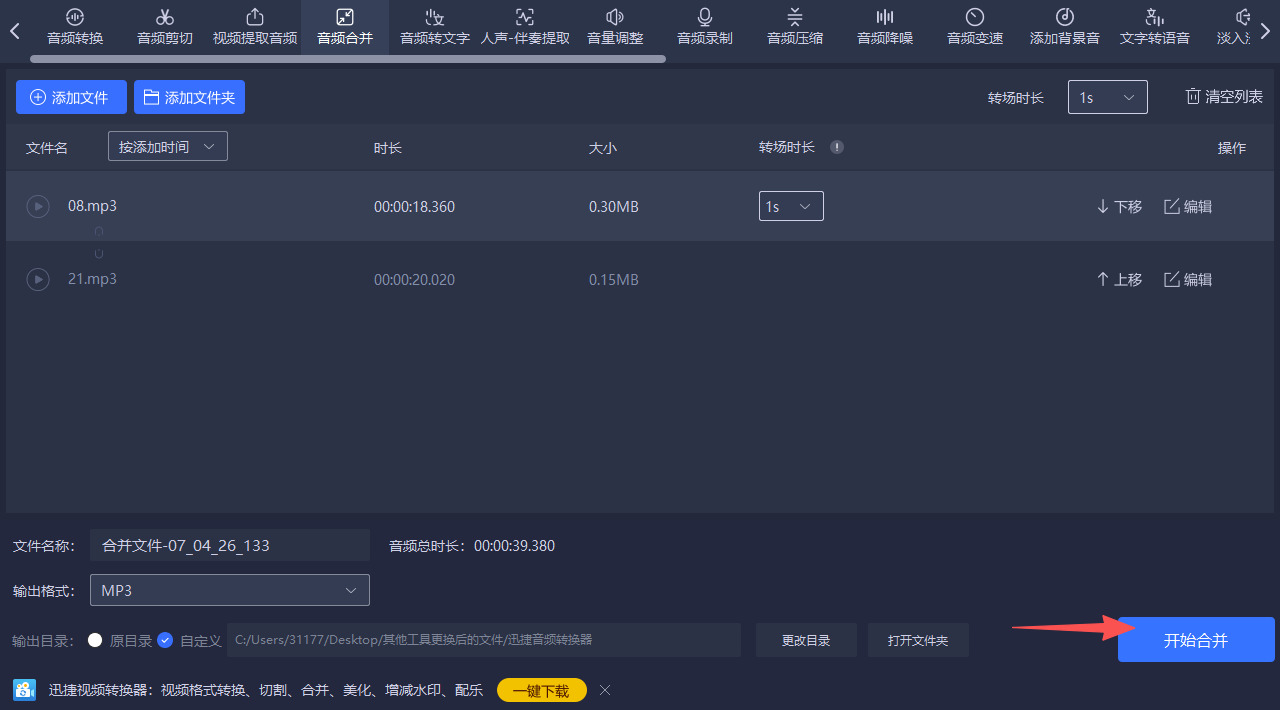
Task: Move 08.mp3 down with 下移
Action: [1119, 207]
